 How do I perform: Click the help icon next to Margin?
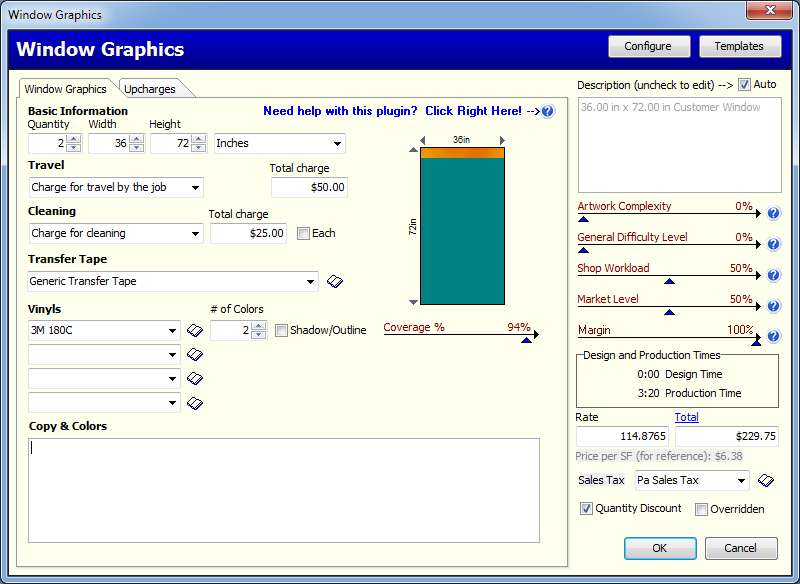[773, 336]
